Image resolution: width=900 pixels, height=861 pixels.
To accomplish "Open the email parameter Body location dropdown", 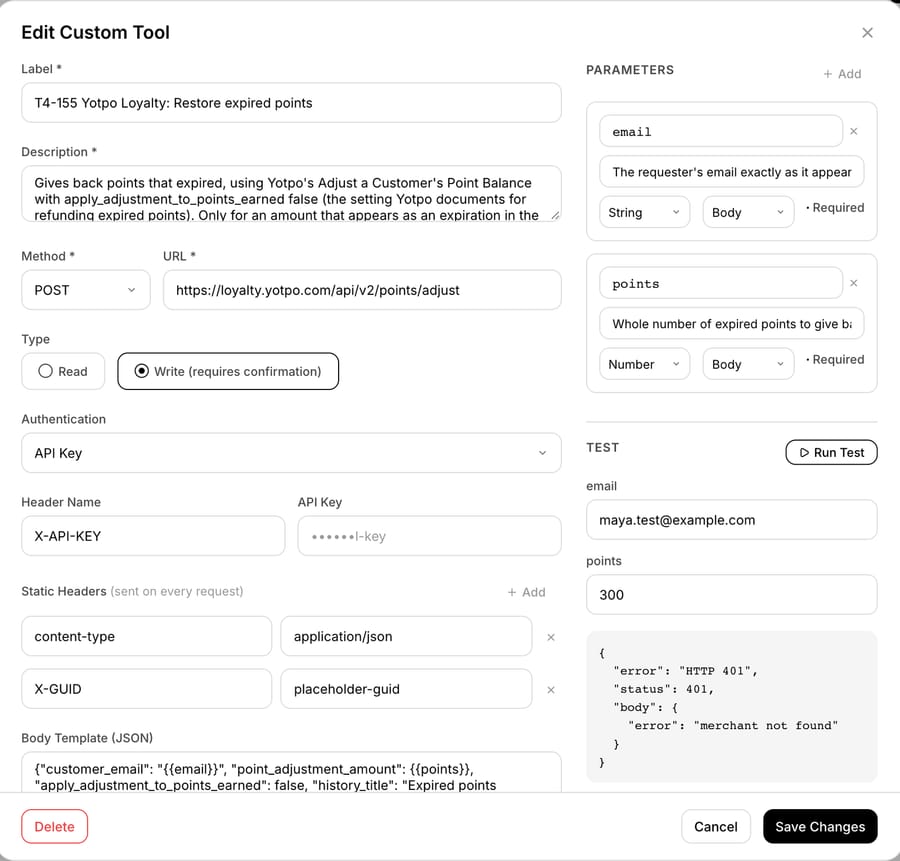I will tap(748, 212).
